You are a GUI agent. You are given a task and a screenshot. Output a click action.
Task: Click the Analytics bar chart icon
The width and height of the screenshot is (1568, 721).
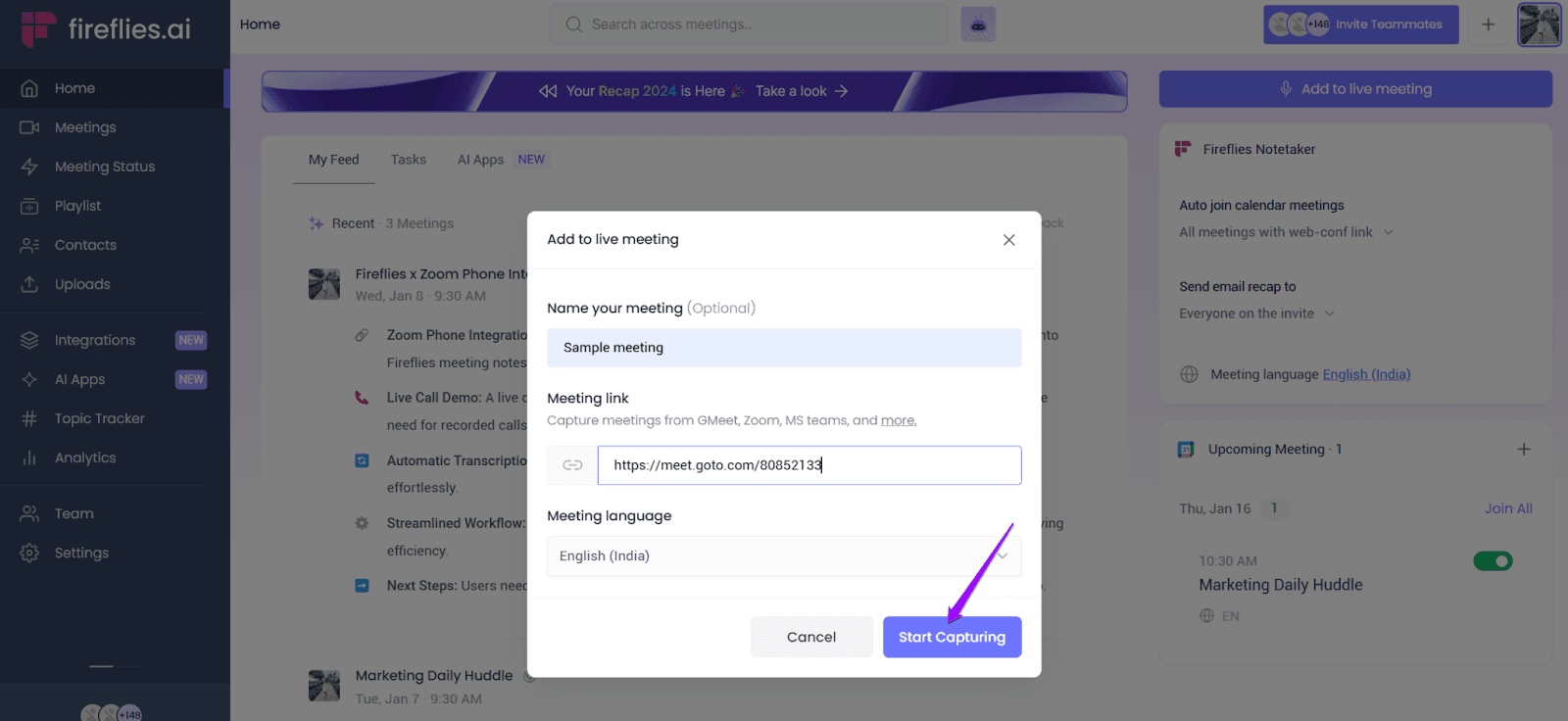point(29,457)
